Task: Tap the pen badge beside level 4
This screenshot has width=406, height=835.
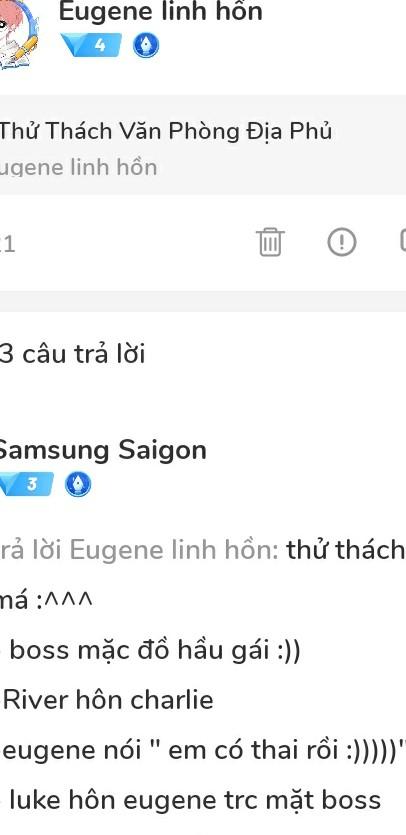Action: [145, 46]
